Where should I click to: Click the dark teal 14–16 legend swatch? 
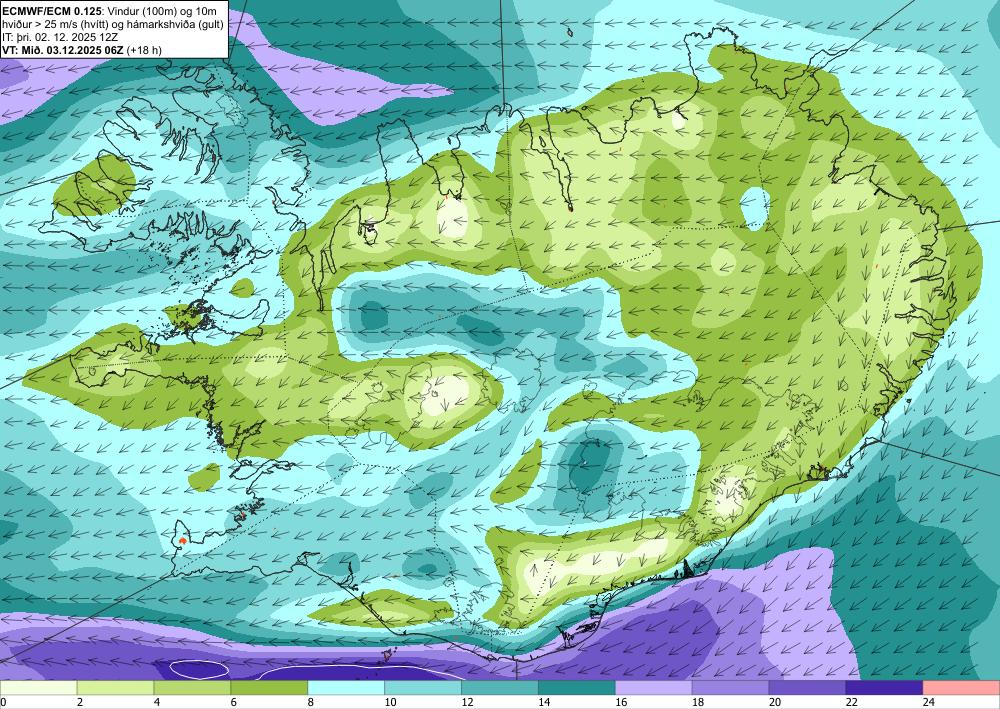pyautogui.click(x=577, y=688)
